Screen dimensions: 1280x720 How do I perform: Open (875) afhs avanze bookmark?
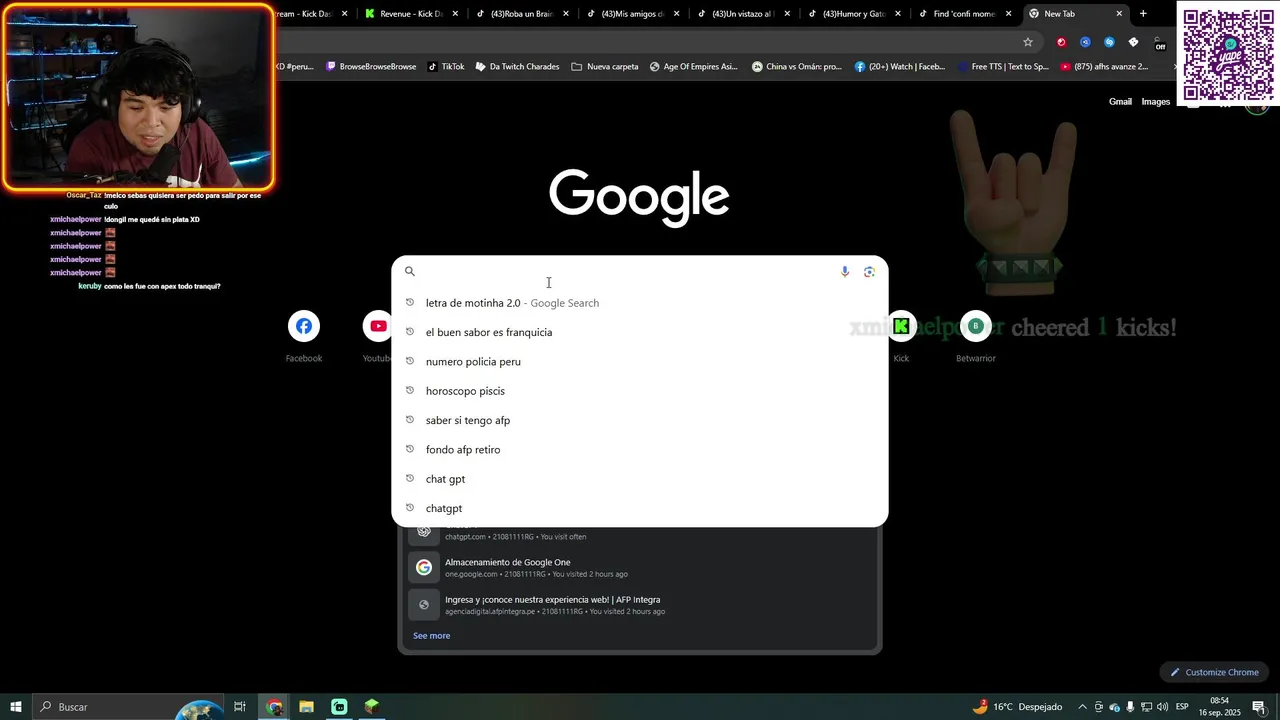[x=1104, y=67]
